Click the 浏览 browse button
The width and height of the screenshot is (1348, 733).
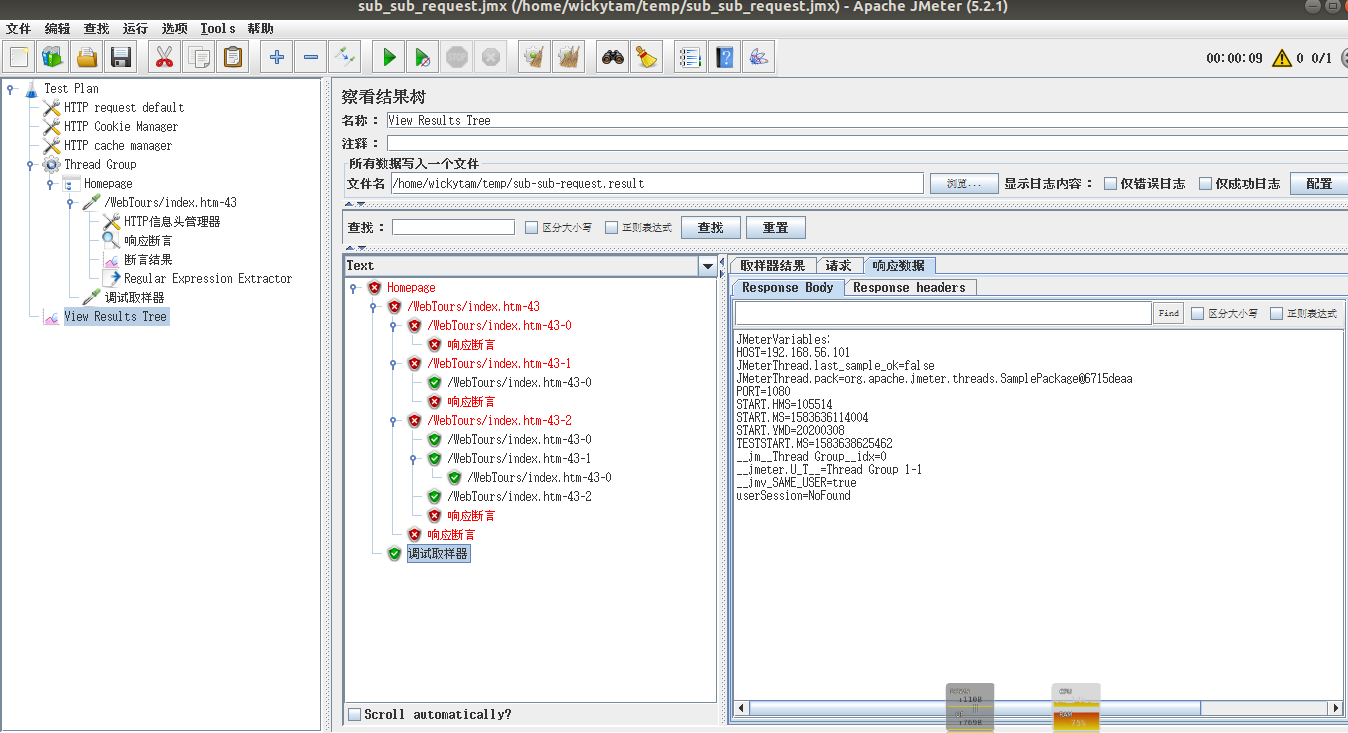coord(962,183)
